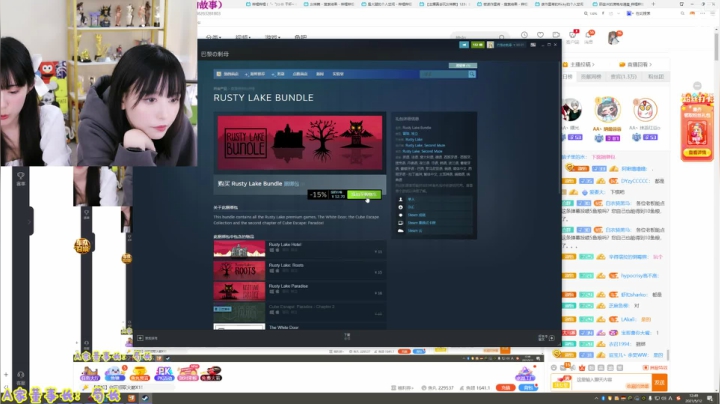720x404 pixels.
Task: Click the Rusty Lake Paradise owl thumbnail
Action: [x=239, y=290]
